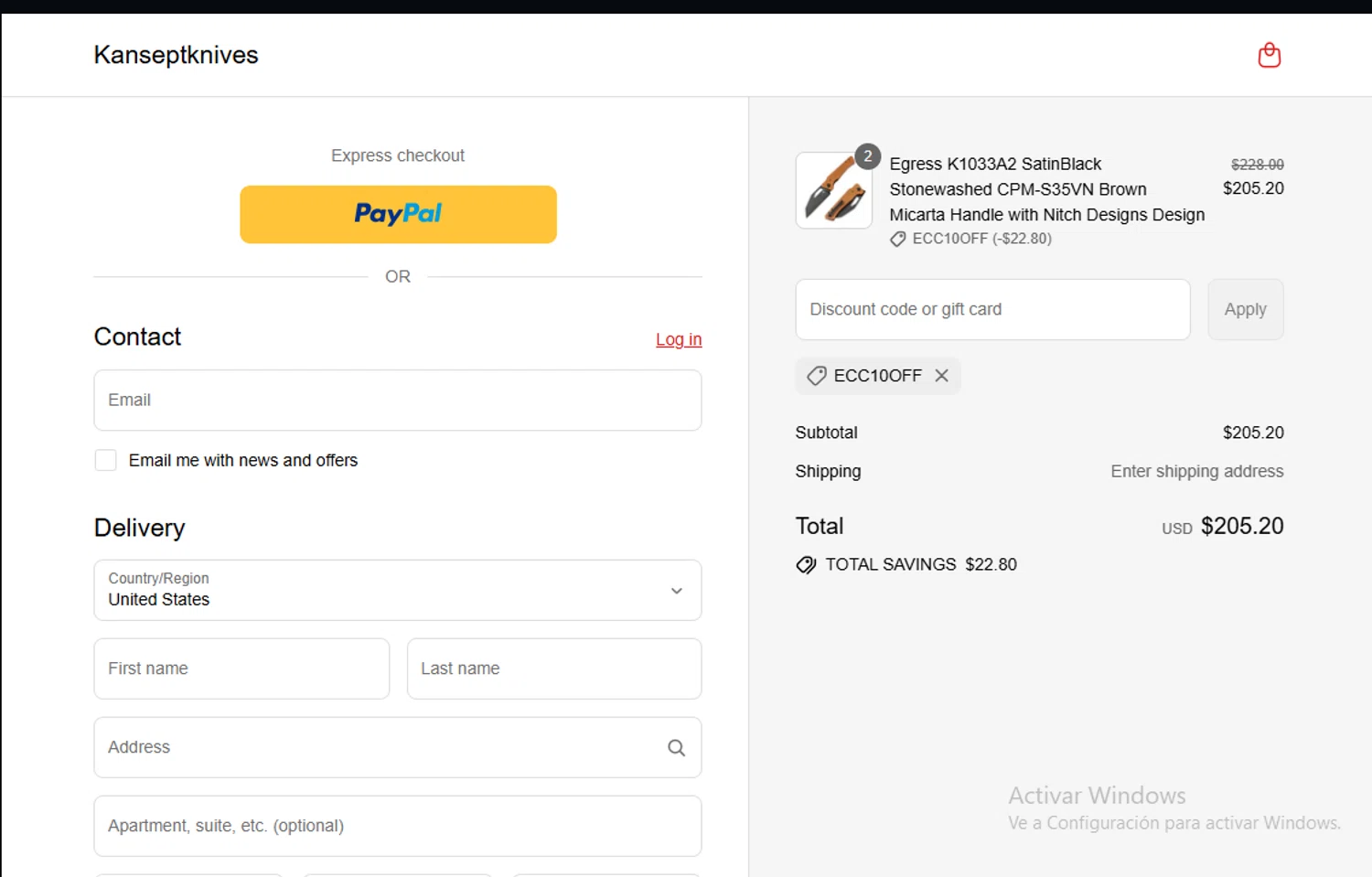Focus the First name field

[x=241, y=668]
